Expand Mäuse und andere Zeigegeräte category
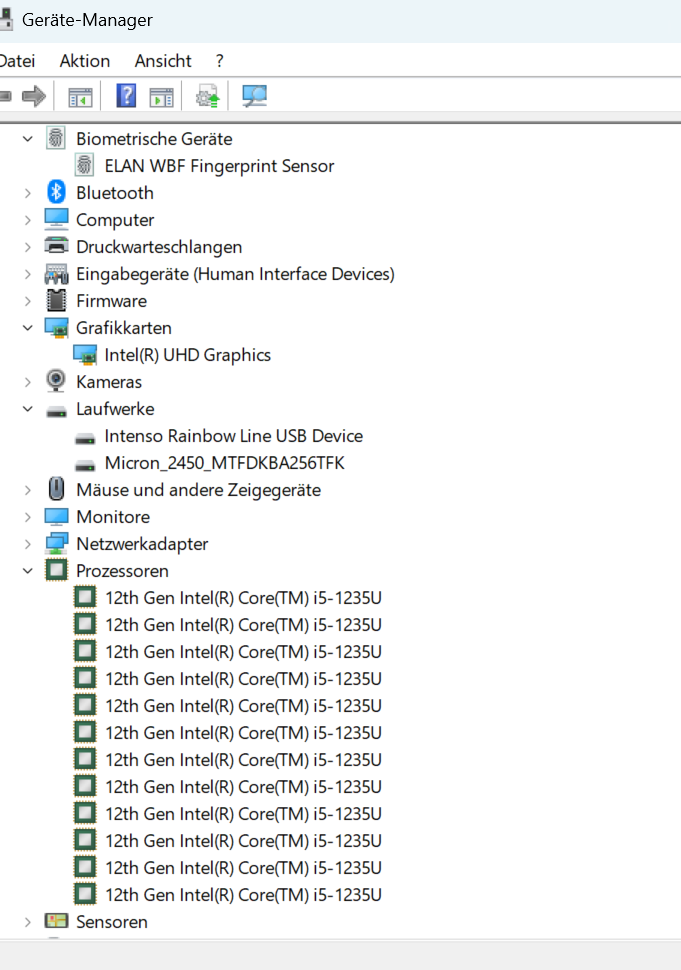 28,490
